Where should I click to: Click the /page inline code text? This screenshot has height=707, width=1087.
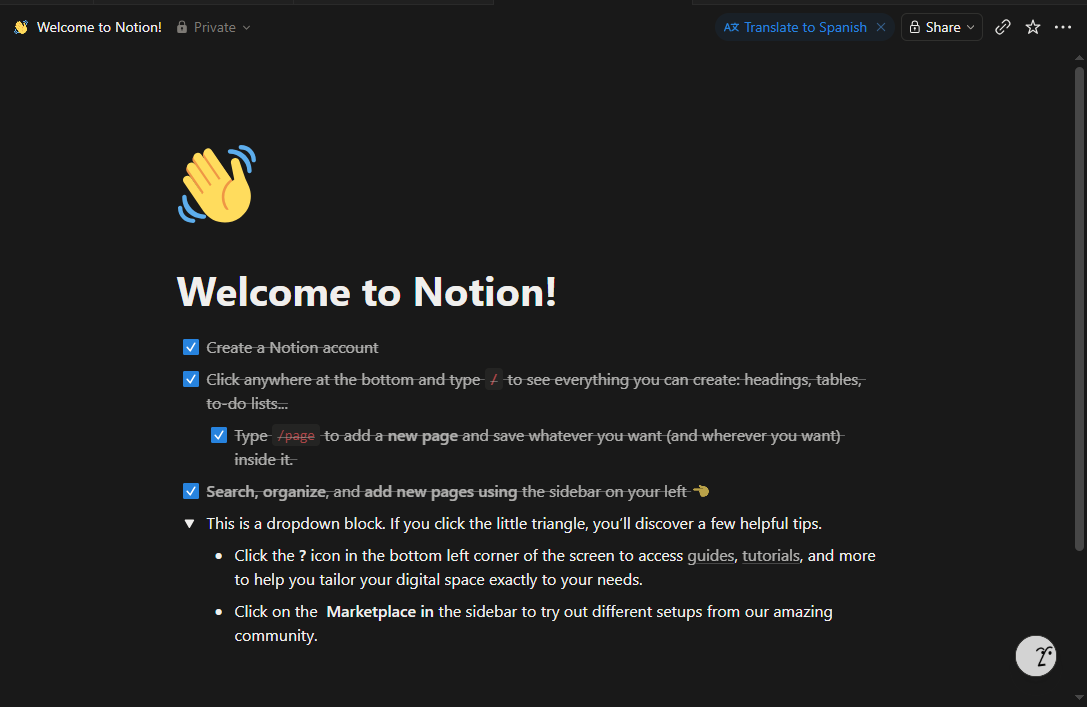296,436
